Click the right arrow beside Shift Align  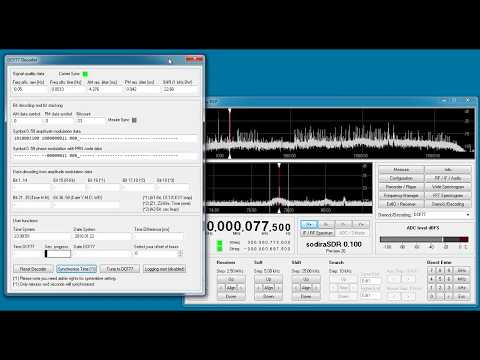(x=317, y=287)
